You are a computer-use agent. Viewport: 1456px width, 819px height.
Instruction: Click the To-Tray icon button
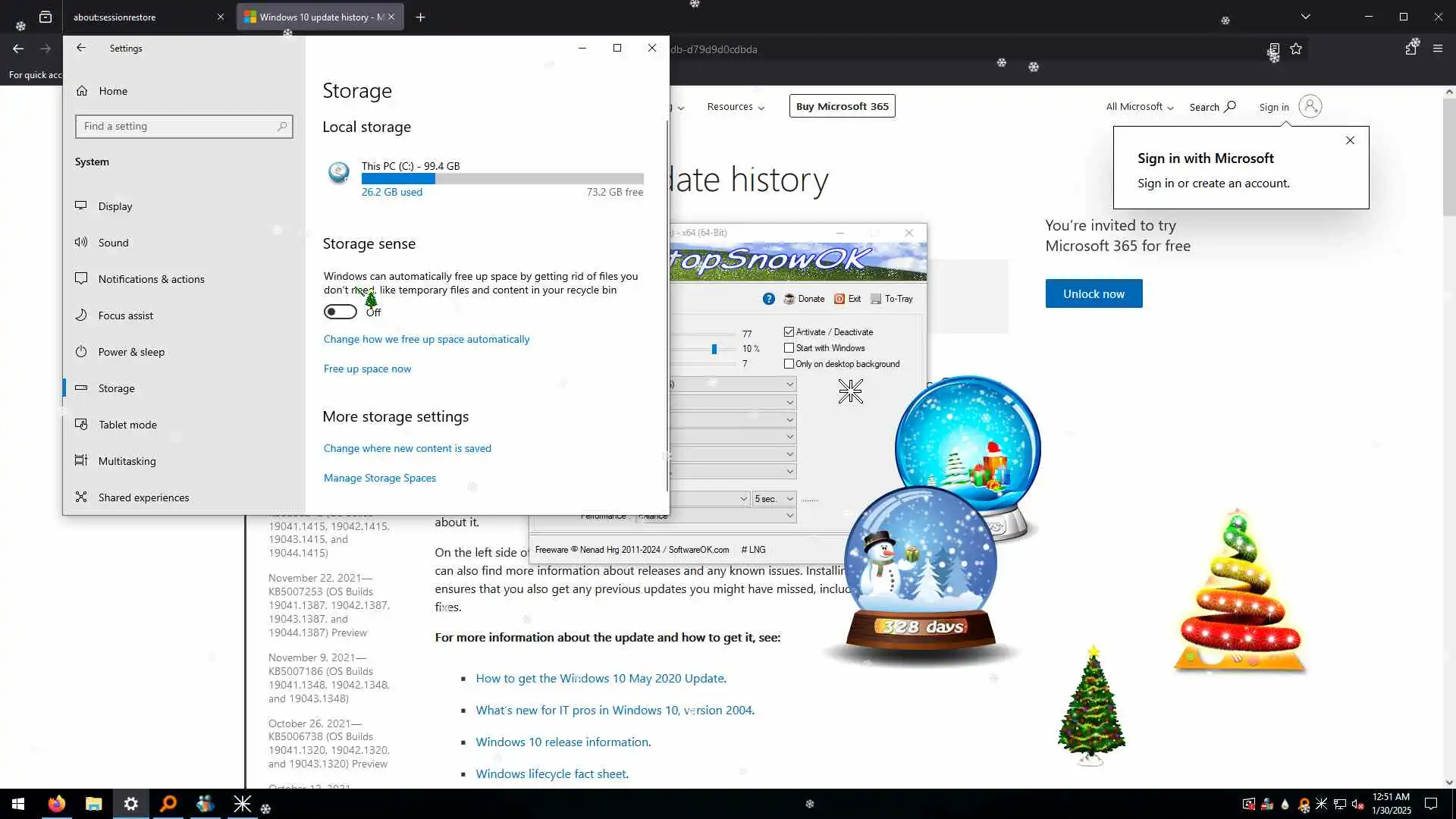pyautogui.click(x=876, y=299)
